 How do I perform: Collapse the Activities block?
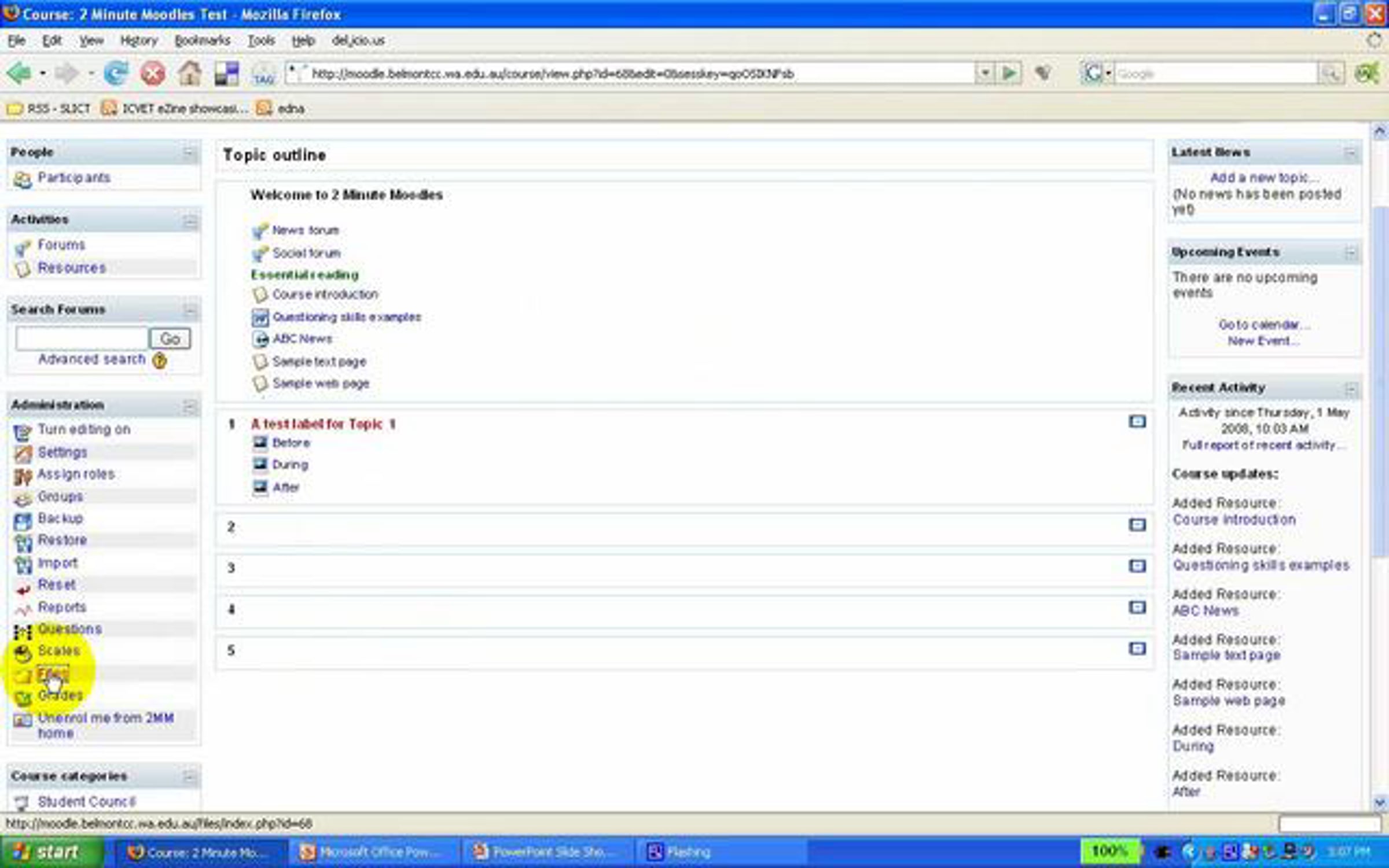[x=189, y=220]
